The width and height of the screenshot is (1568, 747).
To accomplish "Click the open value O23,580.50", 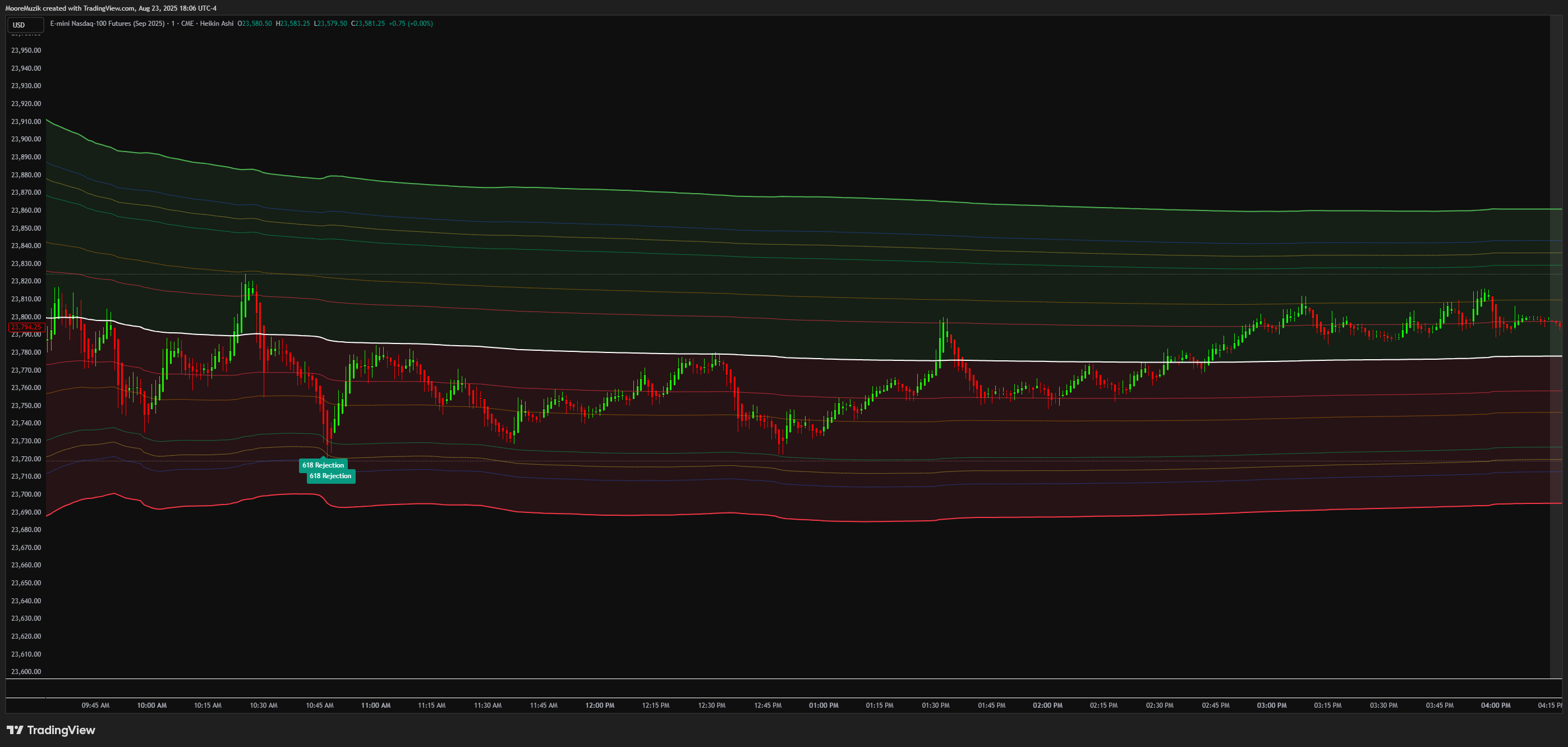I will 255,24.
